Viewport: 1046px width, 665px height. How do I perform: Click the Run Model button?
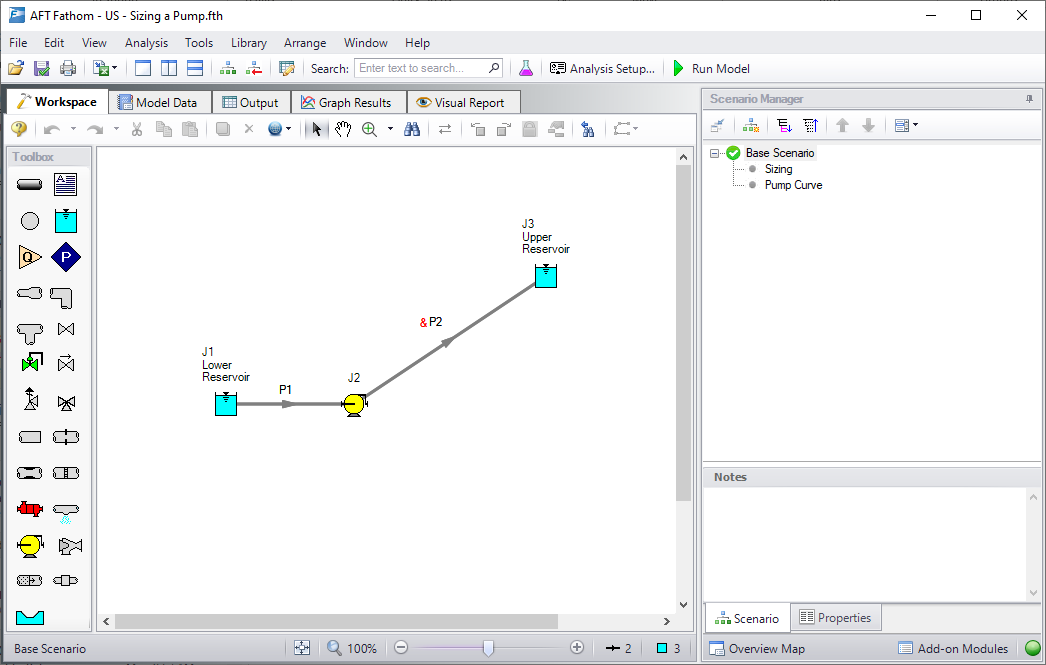coord(710,69)
